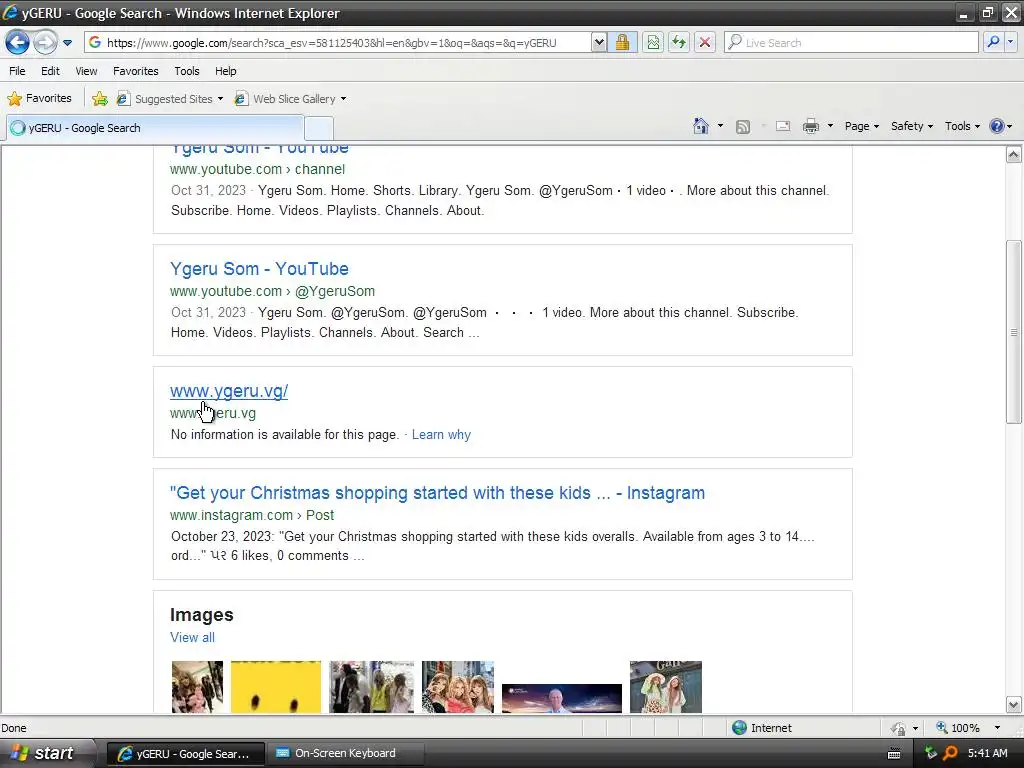Open the Suggested Sites dropdown
The width and height of the screenshot is (1024, 768).
[170, 99]
